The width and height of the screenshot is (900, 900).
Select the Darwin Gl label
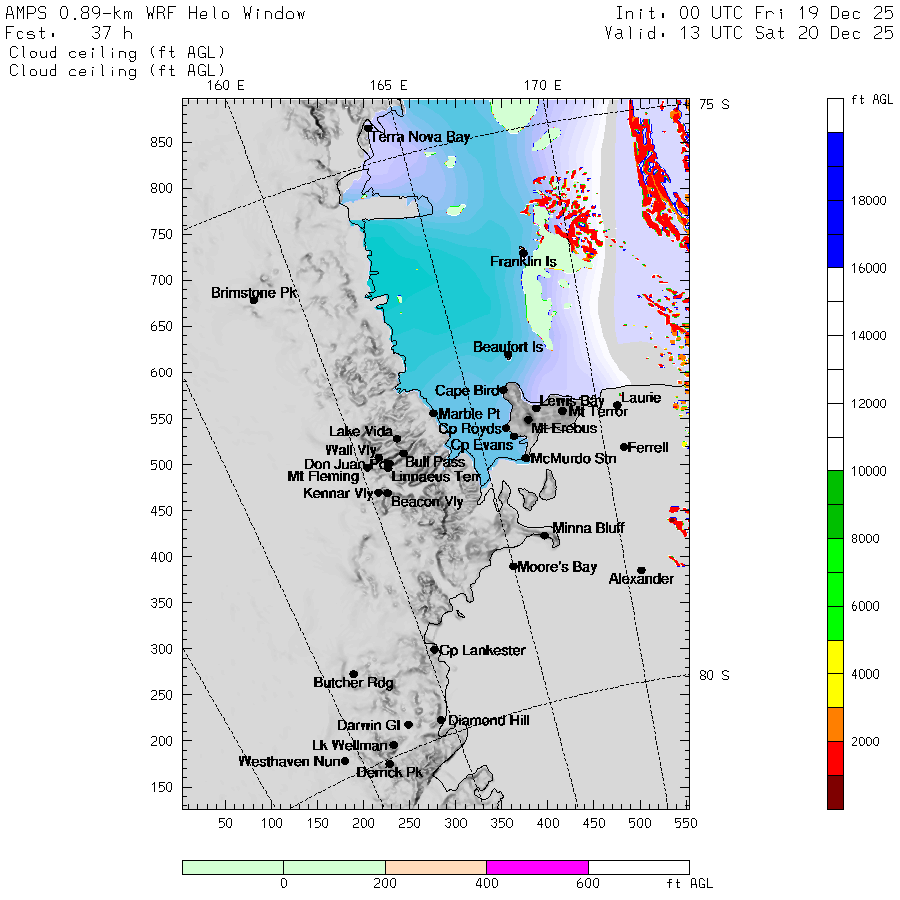pos(368,726)
